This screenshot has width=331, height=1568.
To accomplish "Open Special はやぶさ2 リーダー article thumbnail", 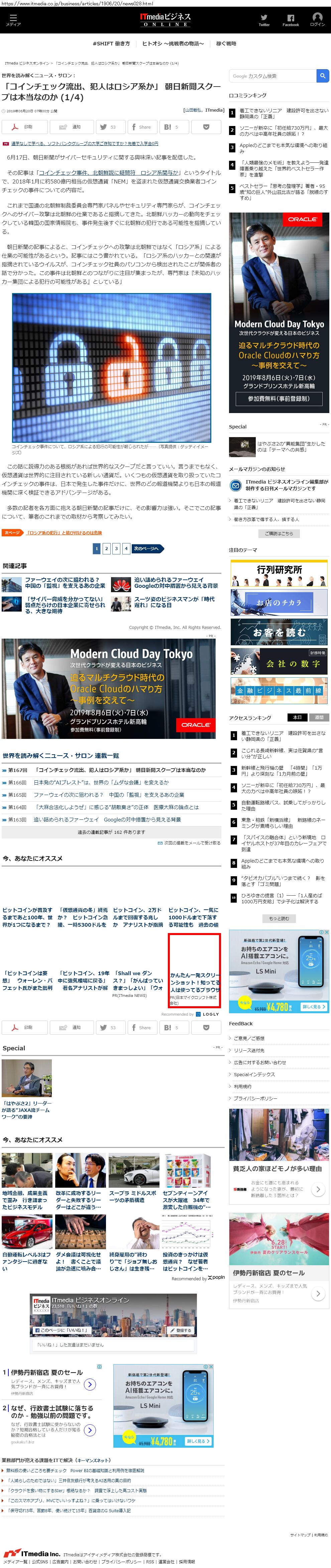I will tap(27, 1078).
